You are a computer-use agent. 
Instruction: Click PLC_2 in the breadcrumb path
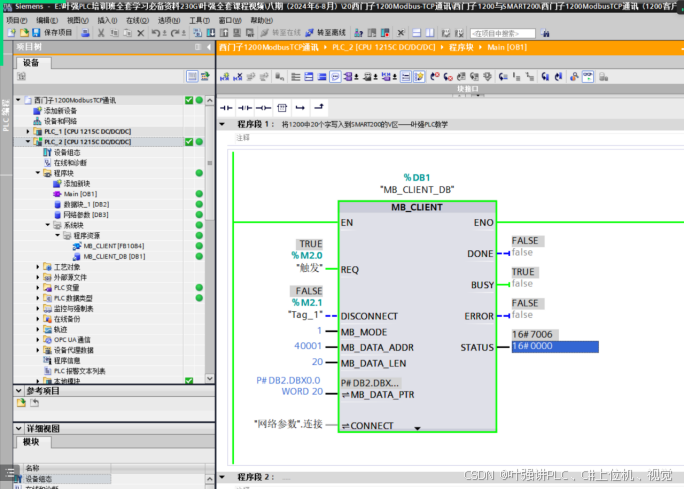click(384, 47)
